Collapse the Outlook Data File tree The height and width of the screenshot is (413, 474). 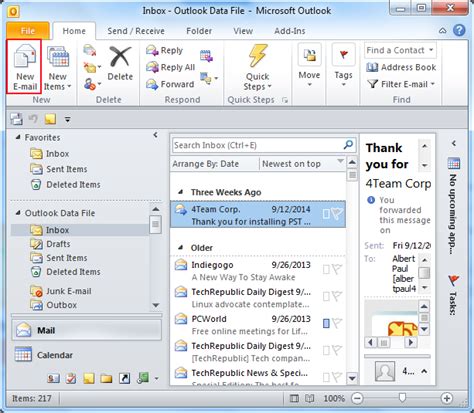click(18, 213)
